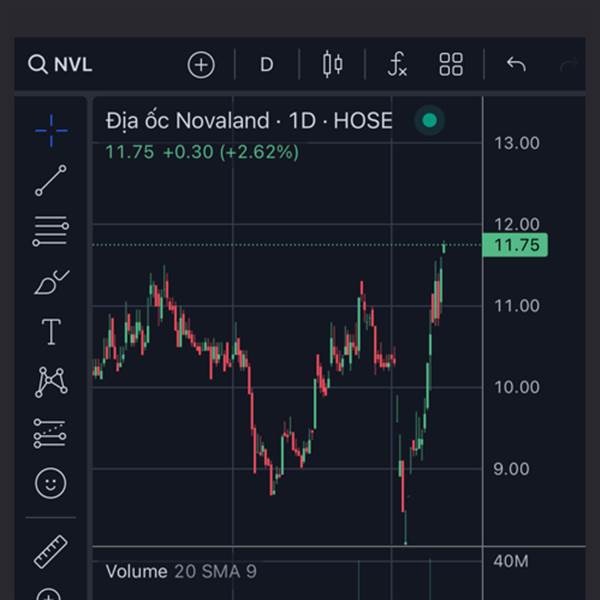
Task: Tap the 12.00 price scale label
Action: click(x=517, y=225)
